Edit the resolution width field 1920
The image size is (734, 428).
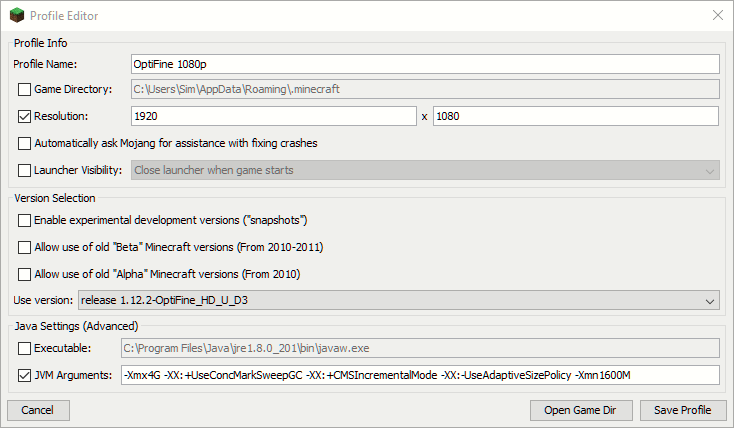click(x=274, y=116)
